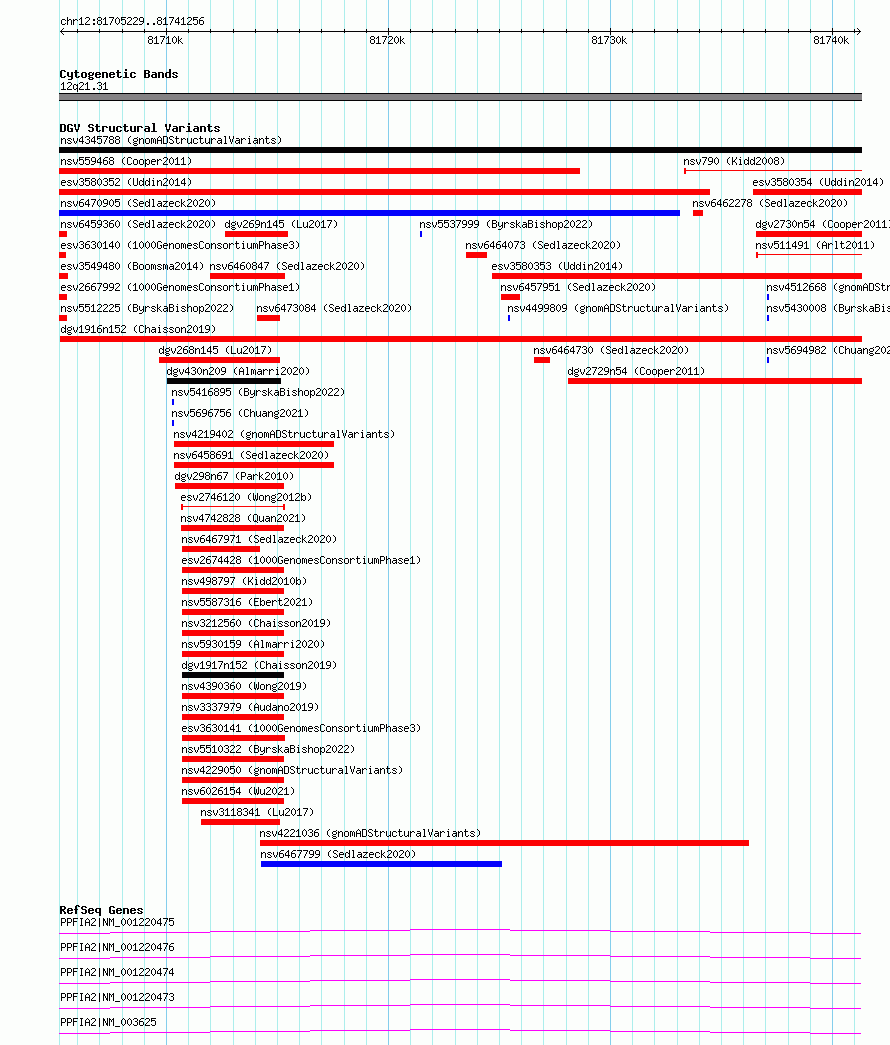Image resolution: width=890 pixels, height=1045 pixels.
Task: Open nsv4221036 gnomADStructuralVariants variant
Action: [x=504, y=843]
